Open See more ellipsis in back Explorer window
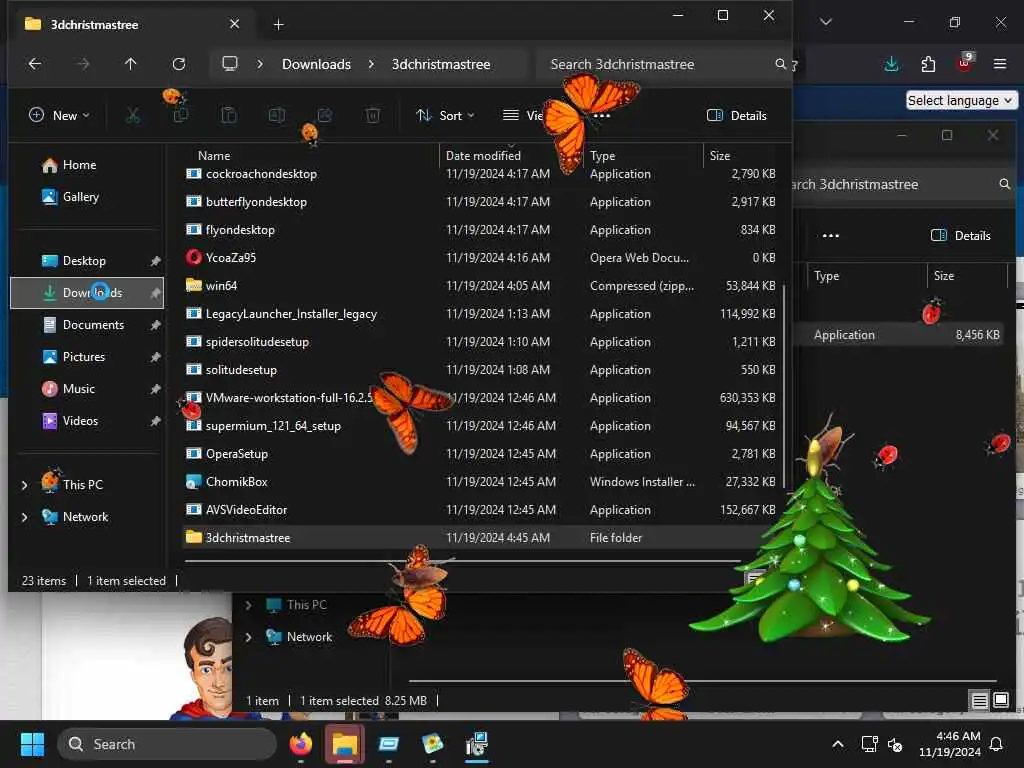This screenshot has height=768, width=1024. [831, 236]
